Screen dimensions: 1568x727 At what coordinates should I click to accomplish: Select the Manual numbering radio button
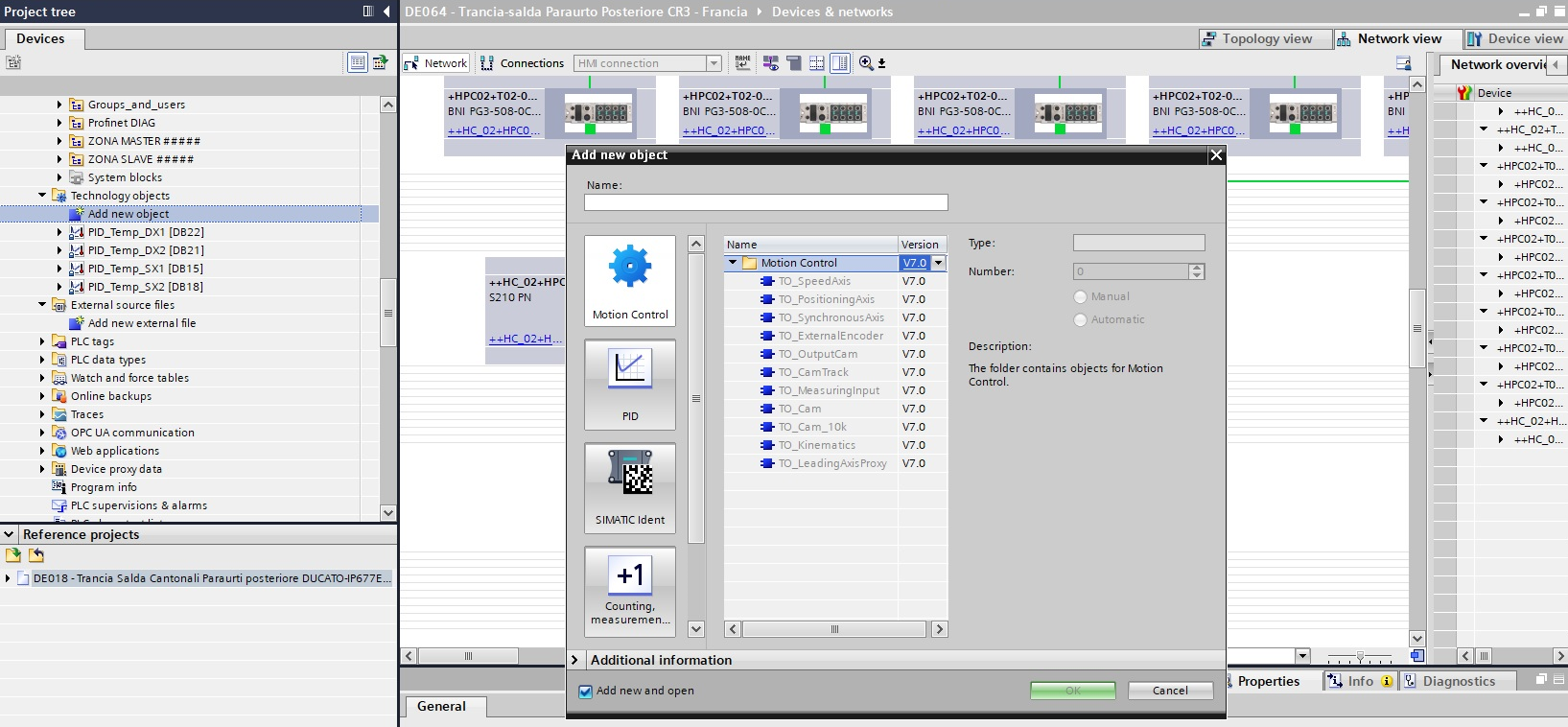coord(1081,297)
